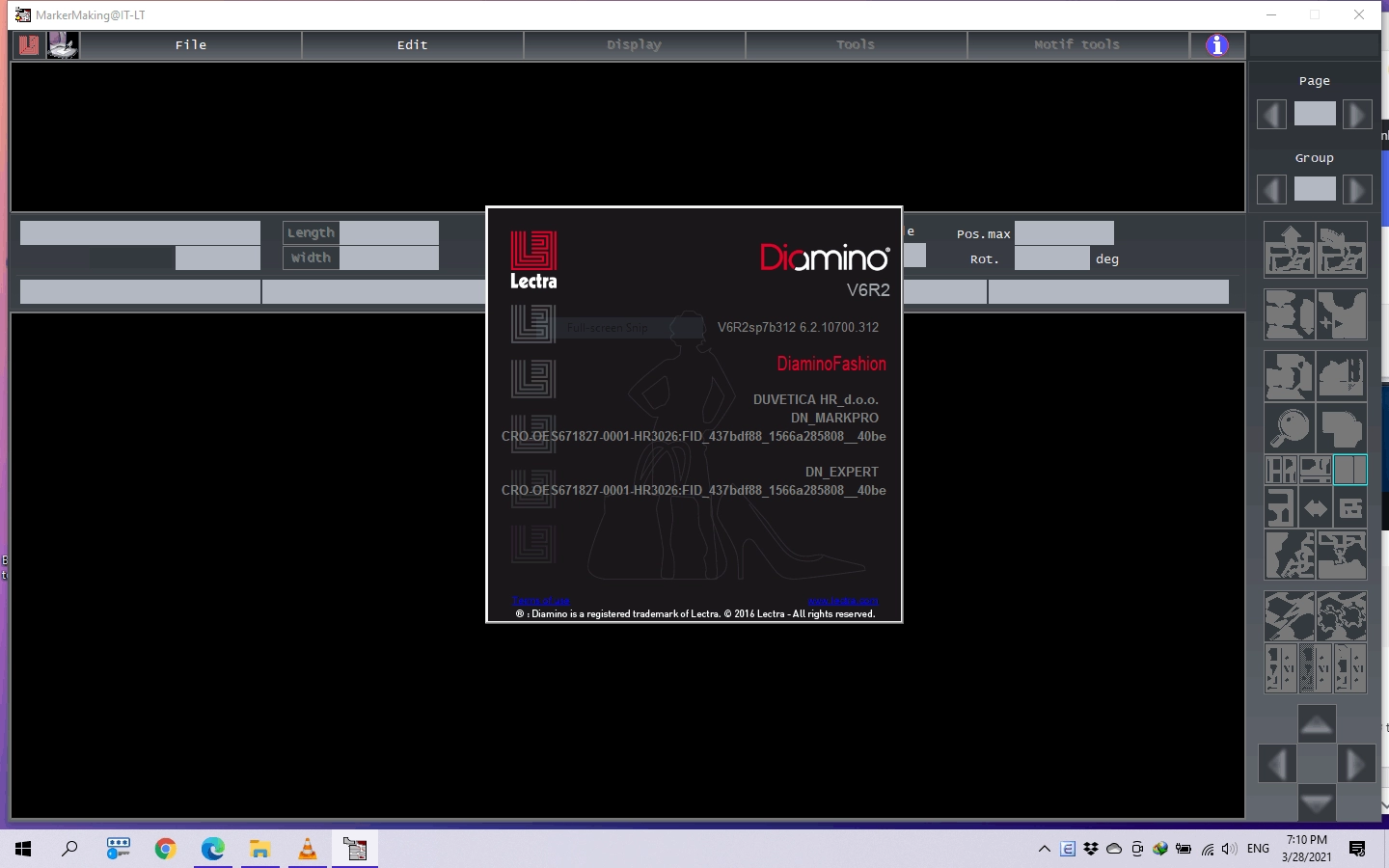Select the grouped pieces cluster tool icon
Image resolution: width=1389 pixels, height=868 pixels.
point(1290,375)
